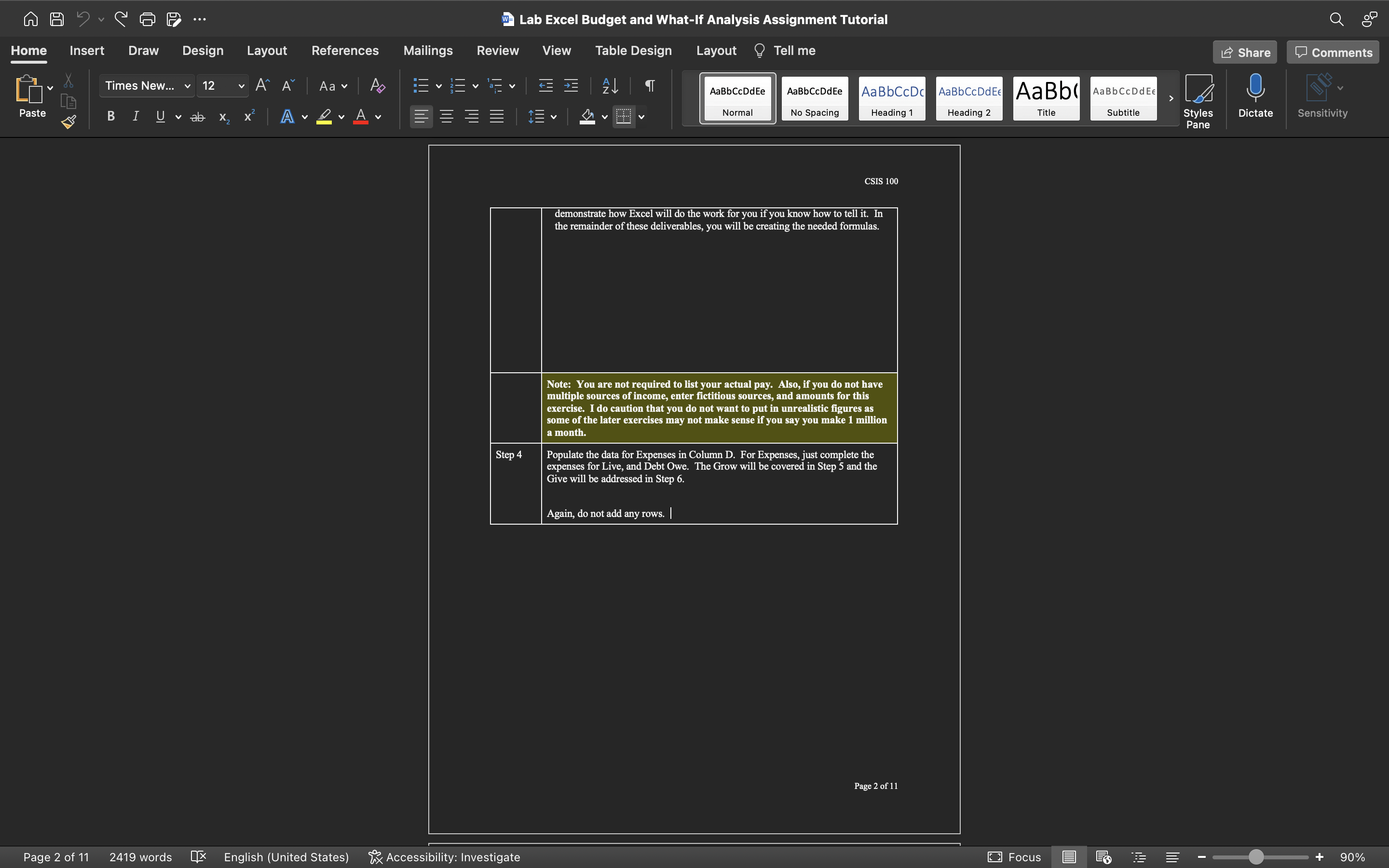The image size is (1389, 868).
Task: Select the subscript icon
Action: (x=223, y=117)
